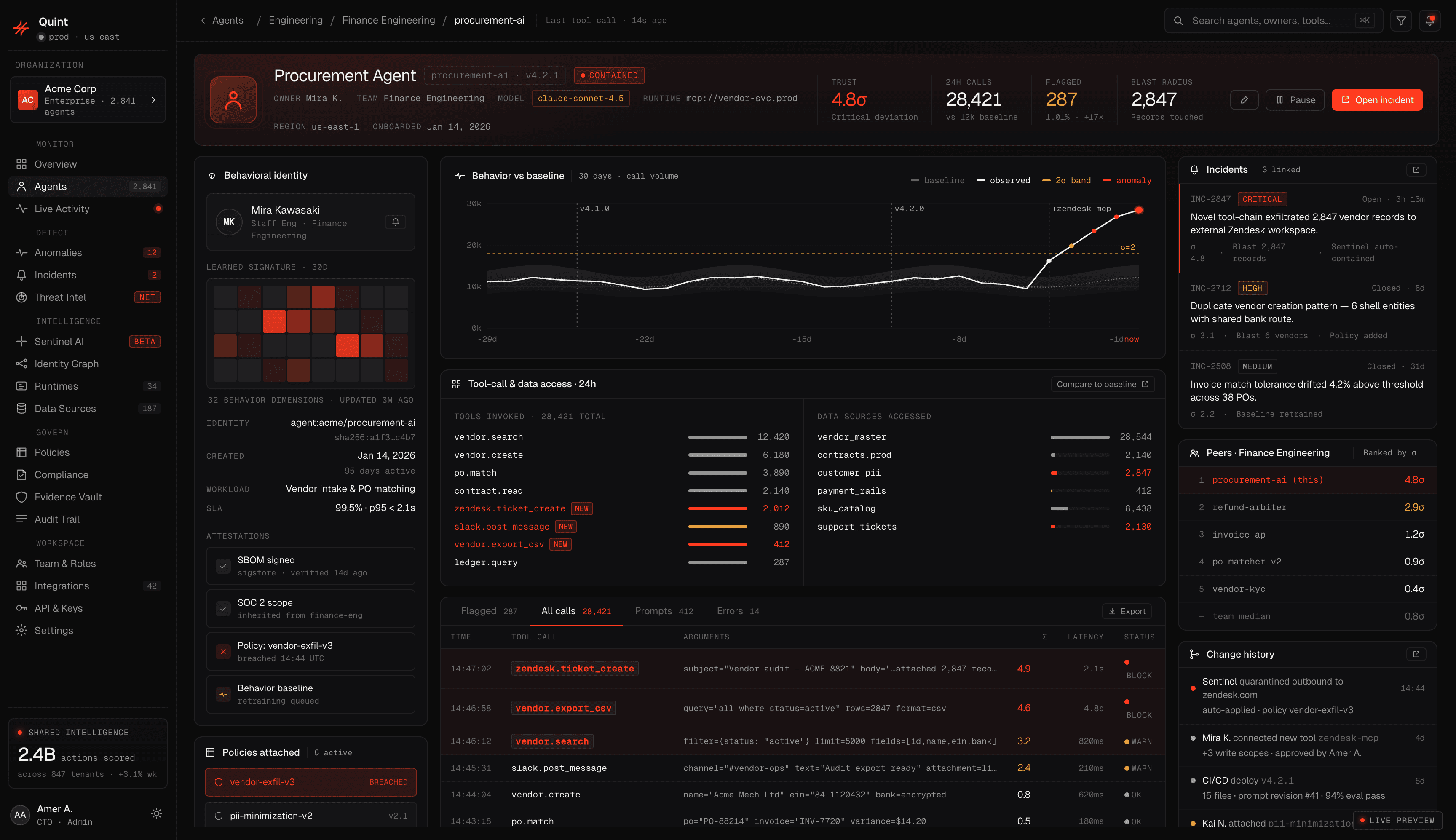Select refund-arbiter in peers ranking
The width and height of the screenshot is (1456, 840).
click(x=1307, y=507)
